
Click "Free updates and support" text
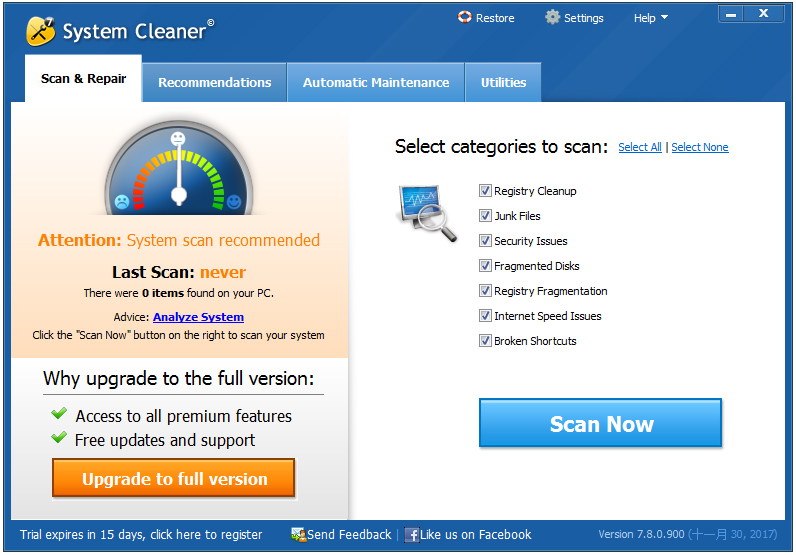click(x=165, y=440)
